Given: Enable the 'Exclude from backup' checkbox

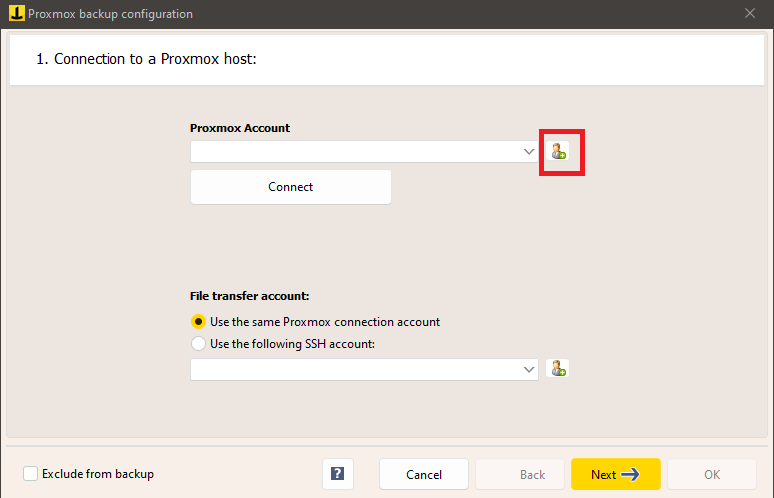Looking at the screenshot, I should 31,474.
